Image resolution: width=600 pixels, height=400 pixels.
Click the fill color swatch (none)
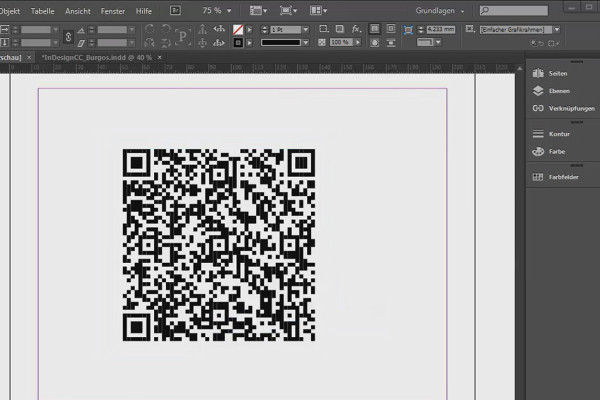tap(238, 29)
